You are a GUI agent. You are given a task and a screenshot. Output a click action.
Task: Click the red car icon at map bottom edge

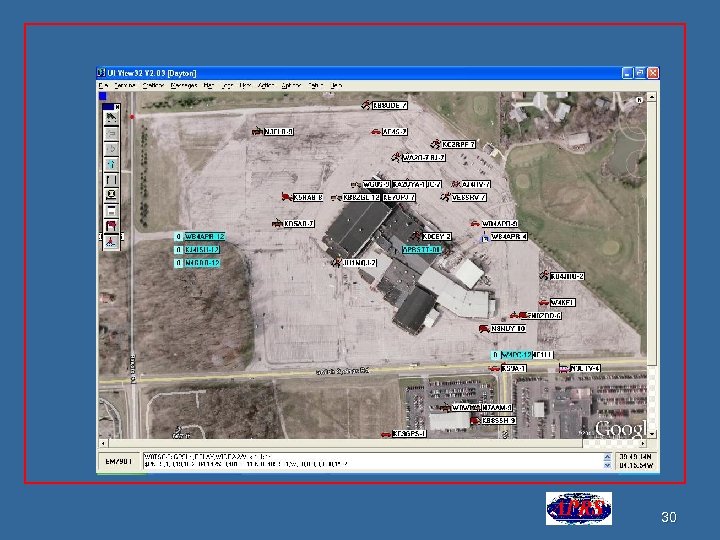(x=386, y=434)
